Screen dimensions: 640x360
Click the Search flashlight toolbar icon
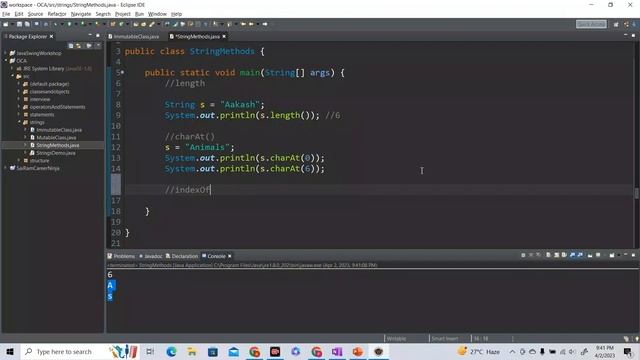click(151, 24)
